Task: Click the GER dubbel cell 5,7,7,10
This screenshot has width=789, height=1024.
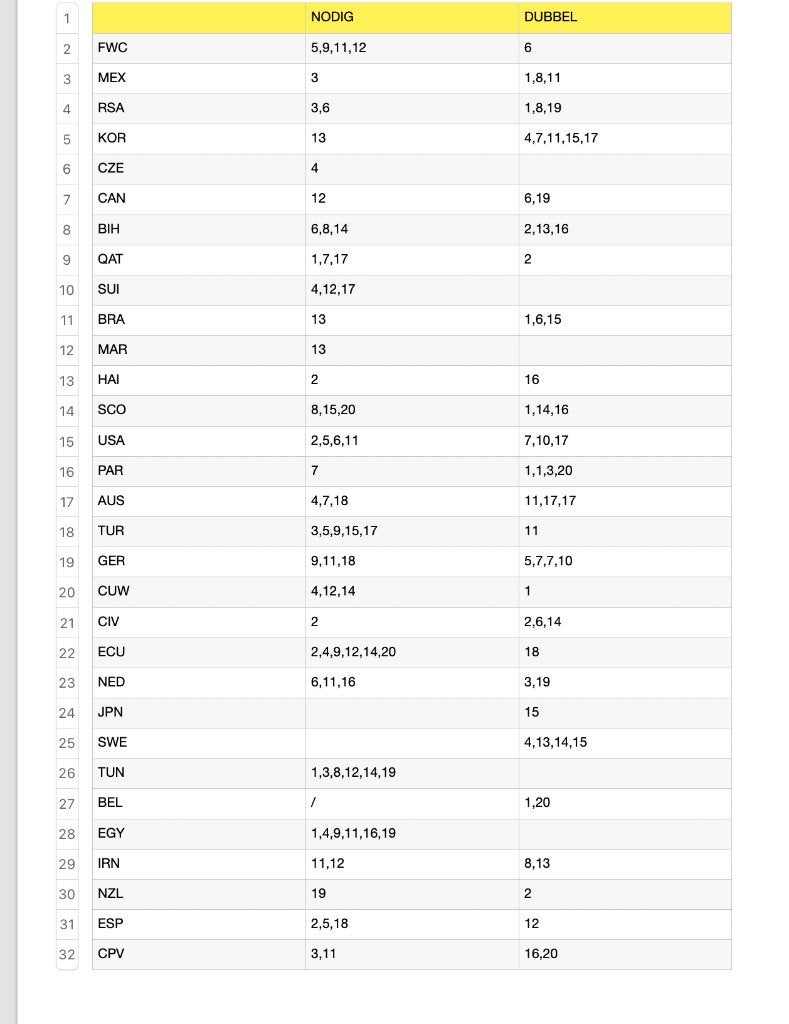Action: pos(625,562)
